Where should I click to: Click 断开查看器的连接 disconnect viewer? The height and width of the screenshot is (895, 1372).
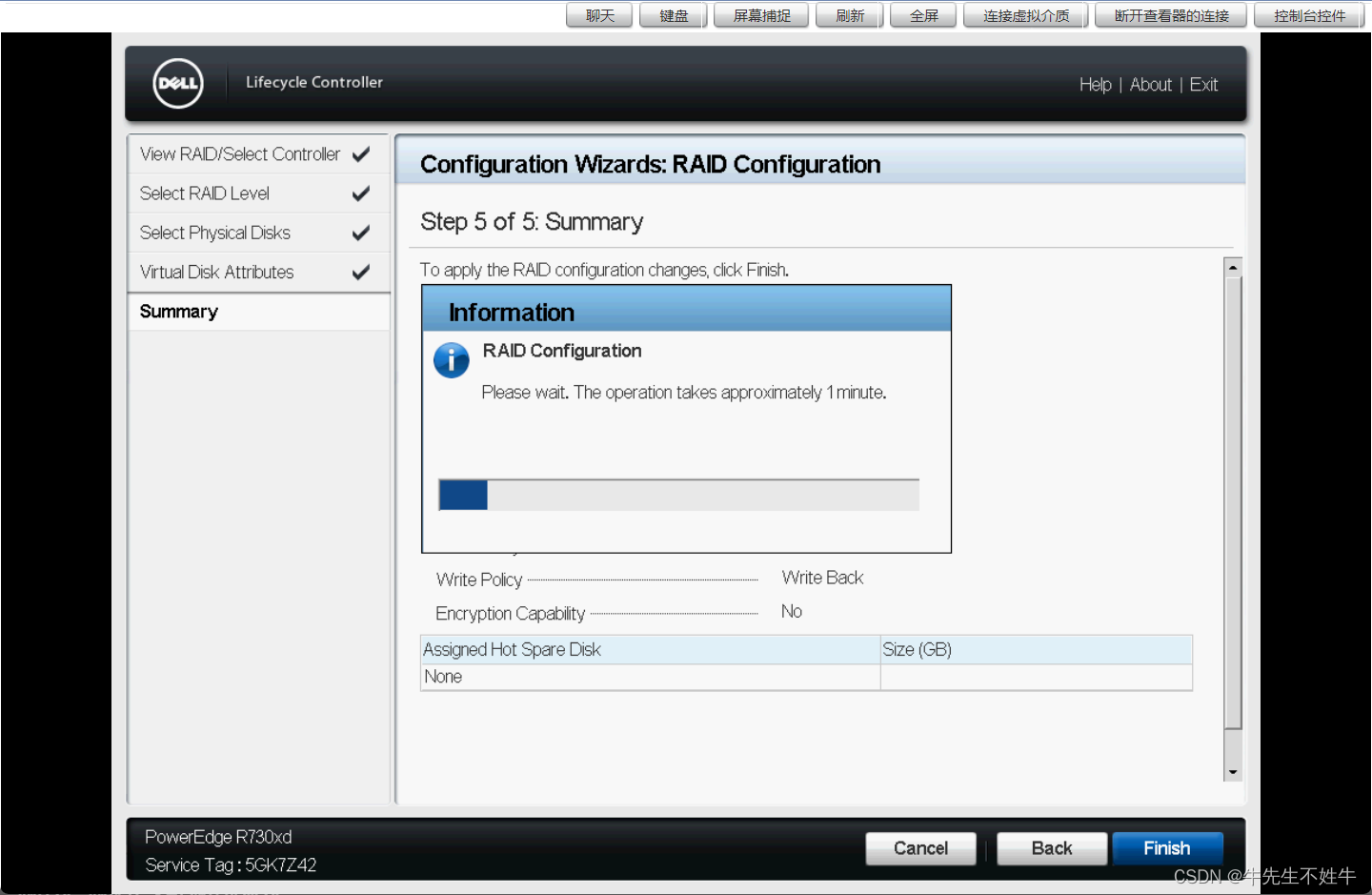(x=1171, y=15)
